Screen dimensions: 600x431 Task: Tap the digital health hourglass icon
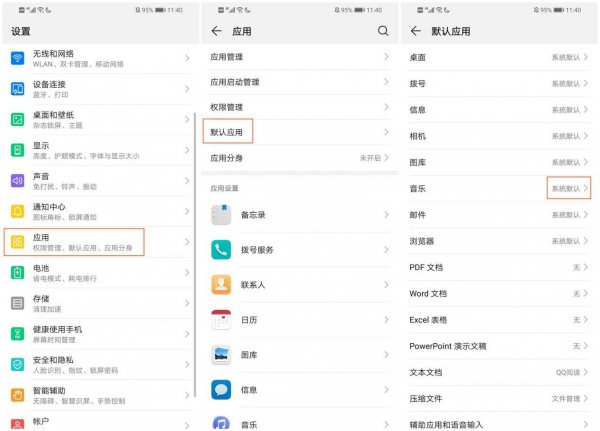pos(17,334)
